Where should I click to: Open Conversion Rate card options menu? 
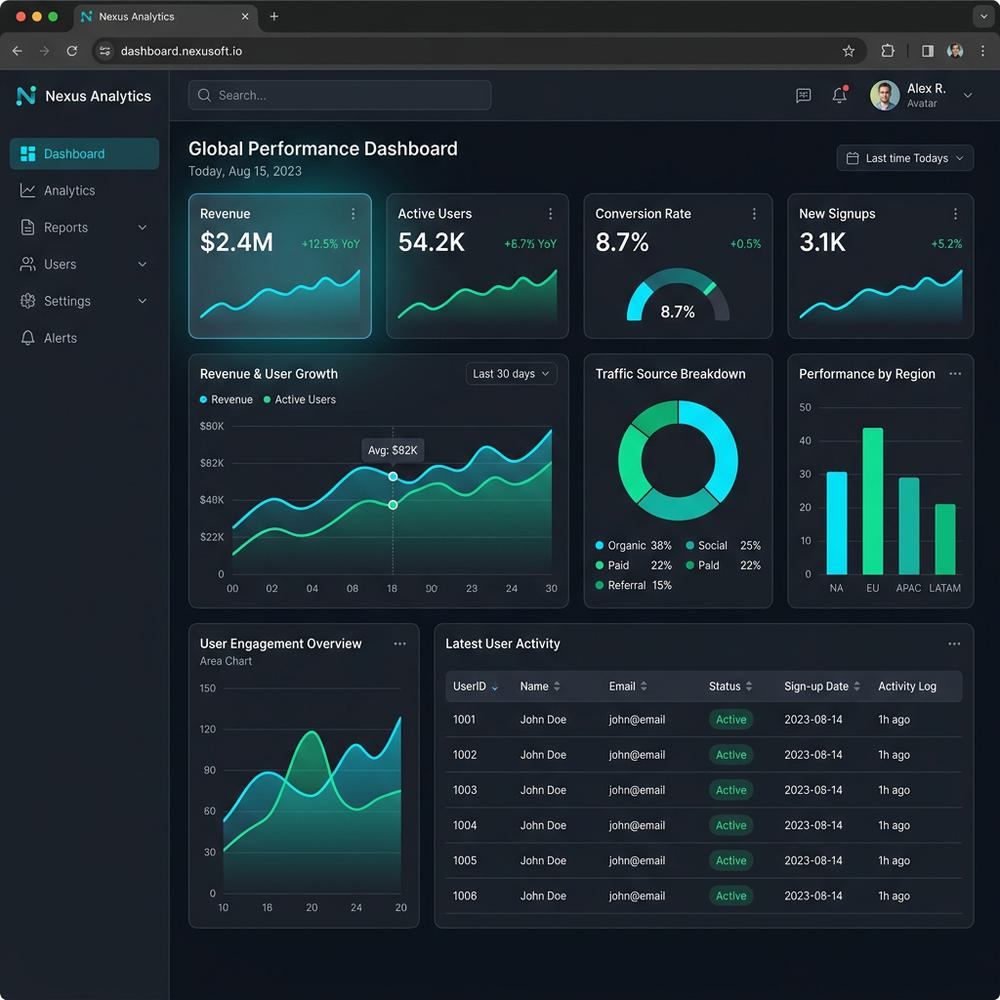754,214
